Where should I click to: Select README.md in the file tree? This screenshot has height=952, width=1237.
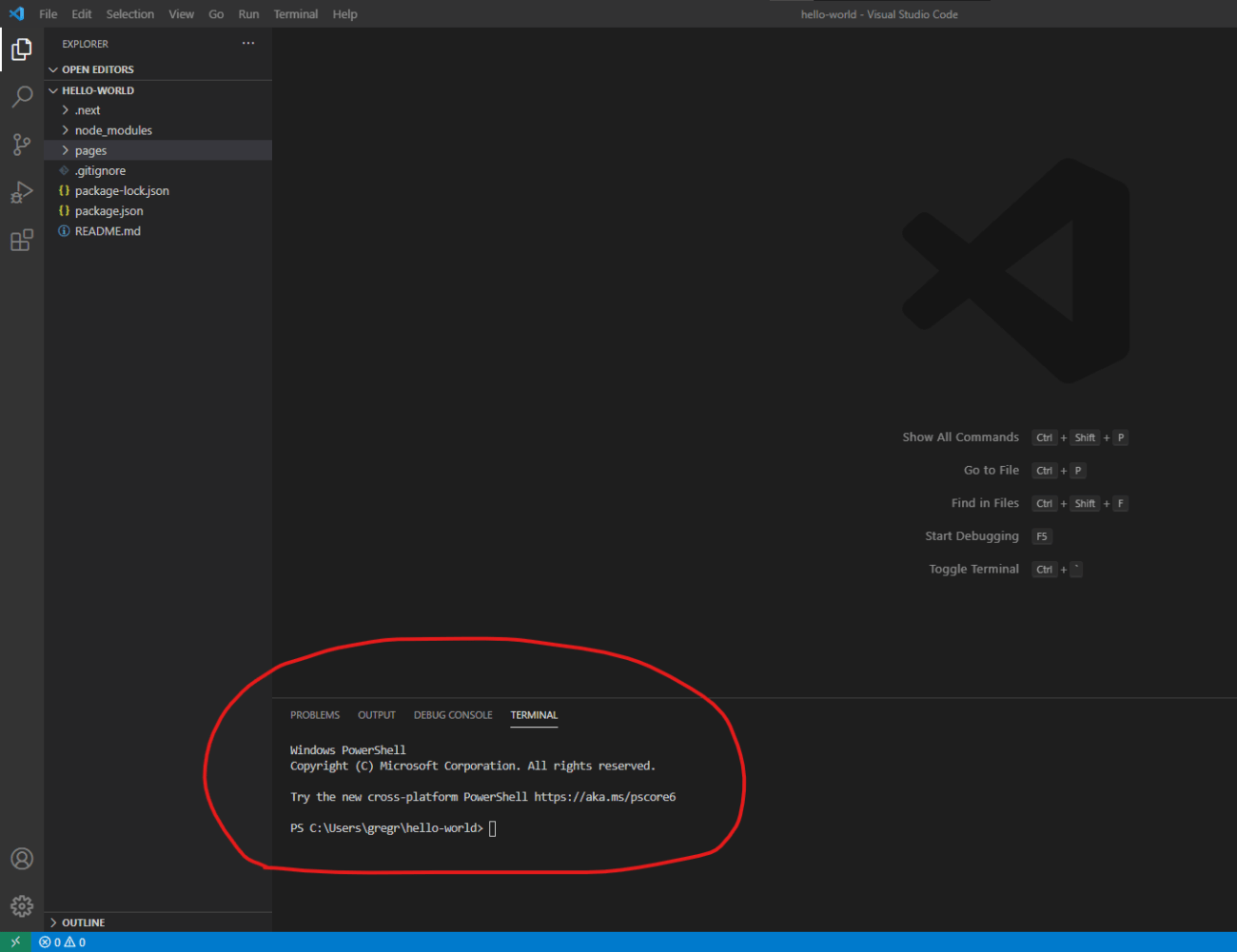(x=107, y=230)
